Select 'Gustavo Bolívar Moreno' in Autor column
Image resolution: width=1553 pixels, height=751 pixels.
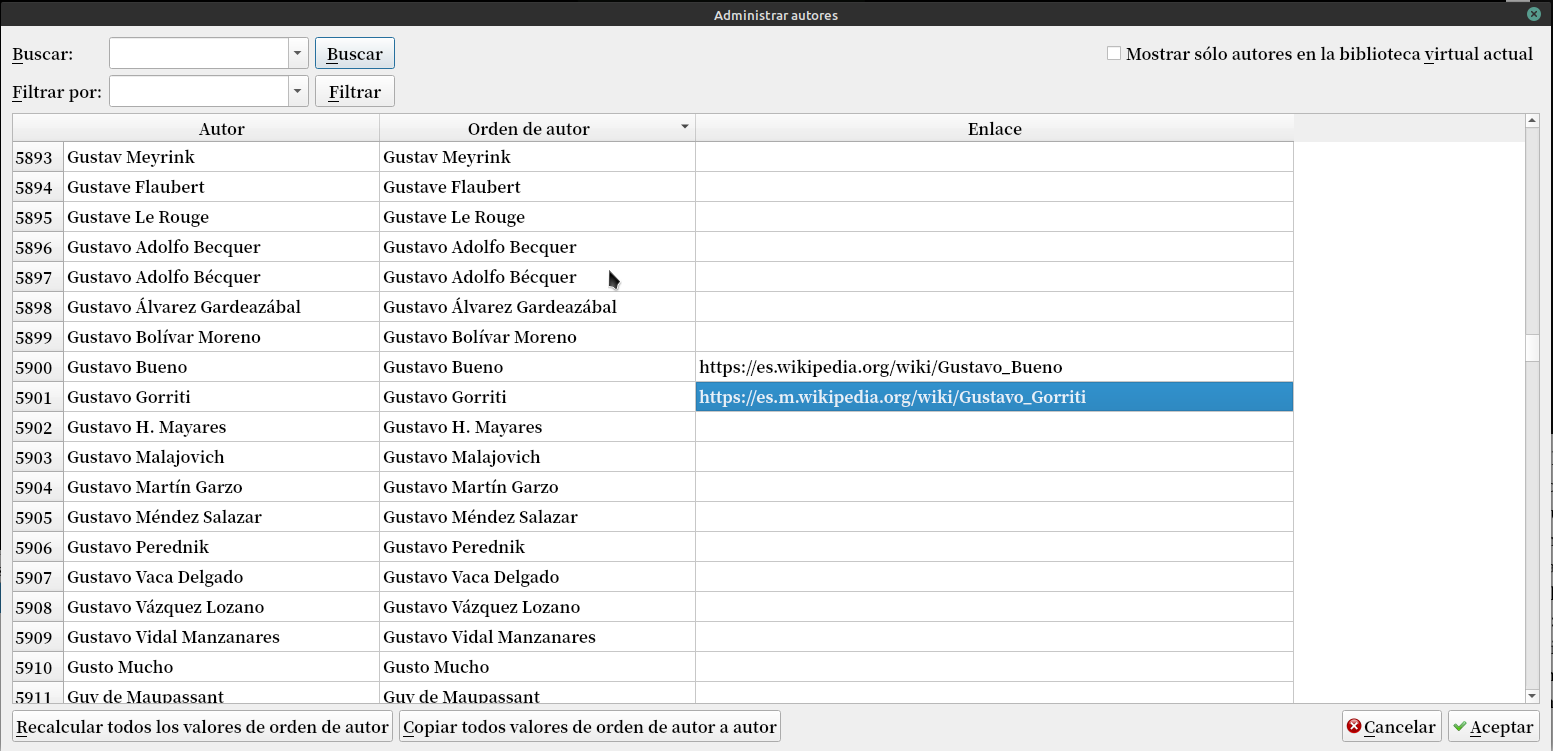click(221, 337)
